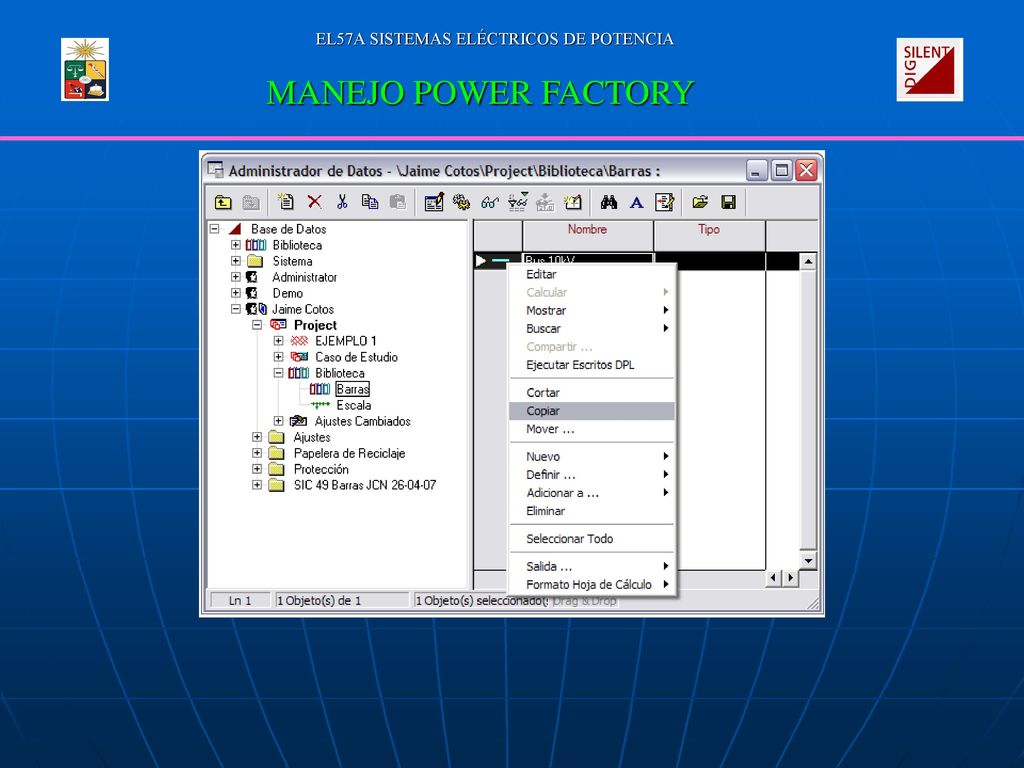This screenshot has width=1024, height=768.
Task: Choose Eliminar from context menu
Action: pos(592,511)
